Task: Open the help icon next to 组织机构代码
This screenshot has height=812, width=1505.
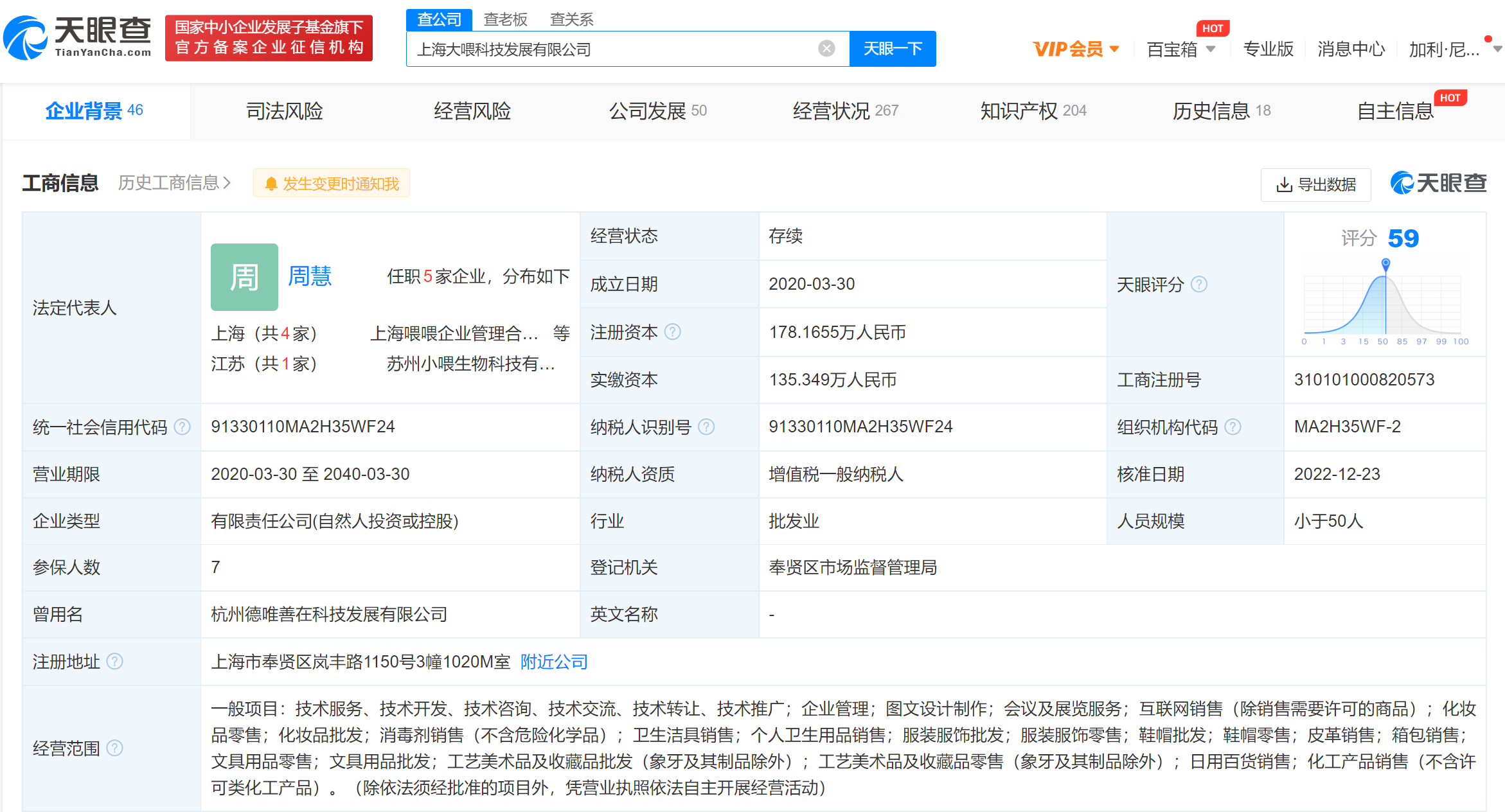Action: coord(1232,427)
